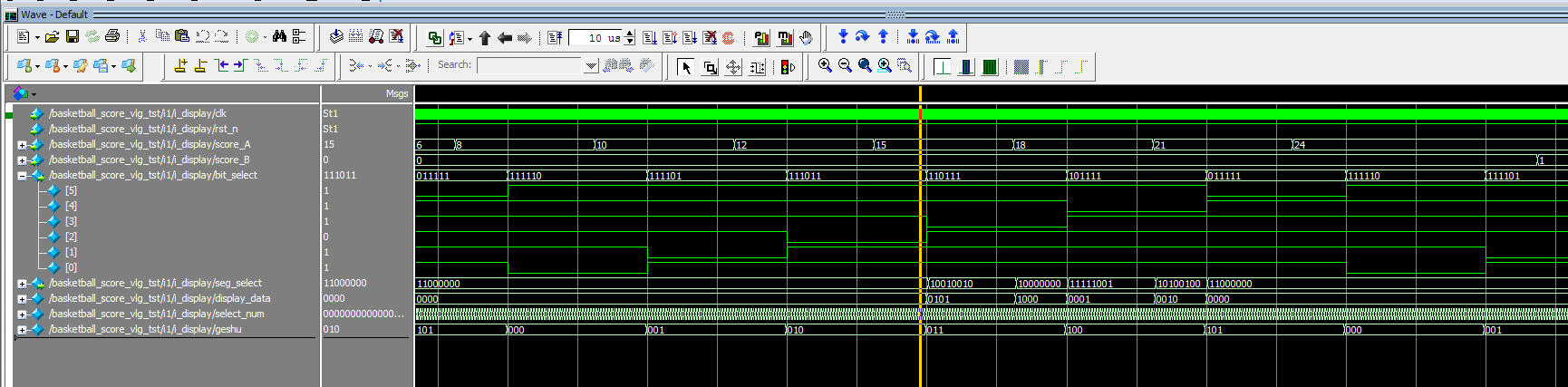1568x387 pixels.
Task: Expand the score_A signal
Action: pyautogui.click(x=22, y=145)
